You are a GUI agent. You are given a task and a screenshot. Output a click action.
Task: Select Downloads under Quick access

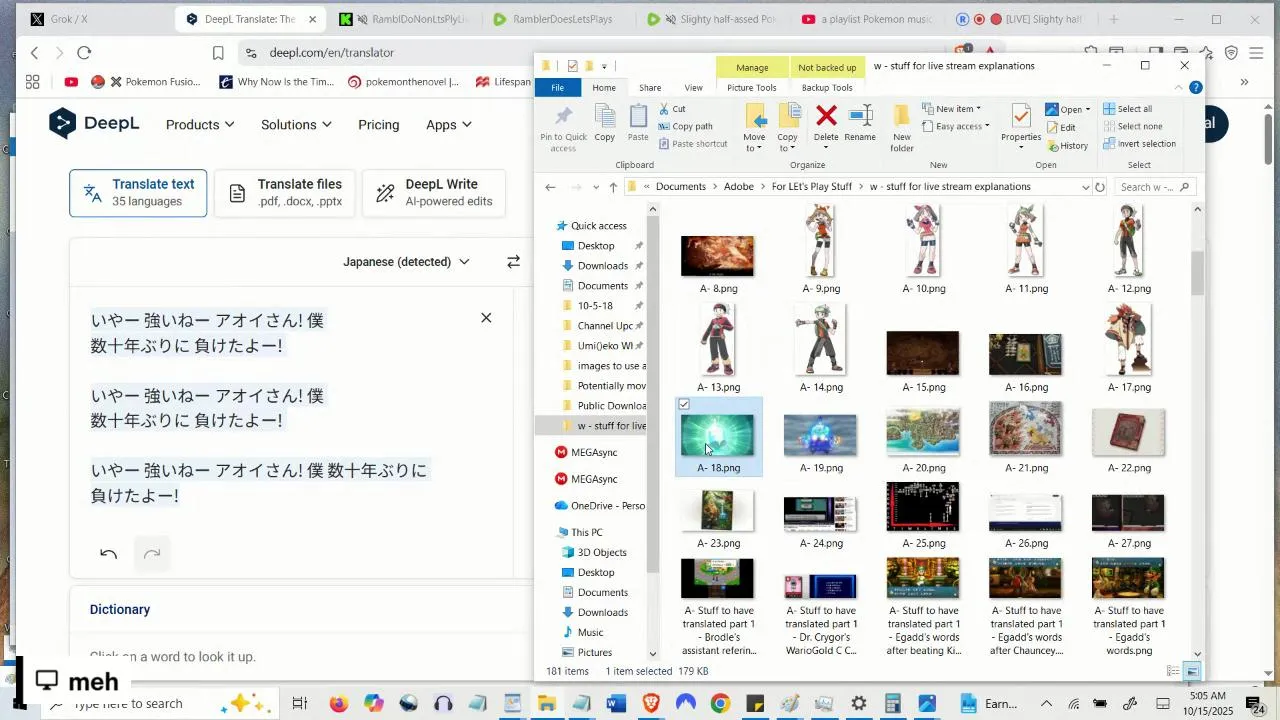[602, 266]
